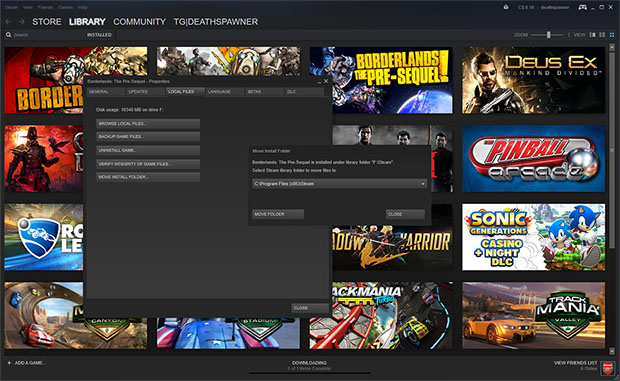Image resolution: width=620 pixels, height=381 pixels.
Task: Select Sonic Generations Casino Night DLC tile
Action: click(533, 237)
